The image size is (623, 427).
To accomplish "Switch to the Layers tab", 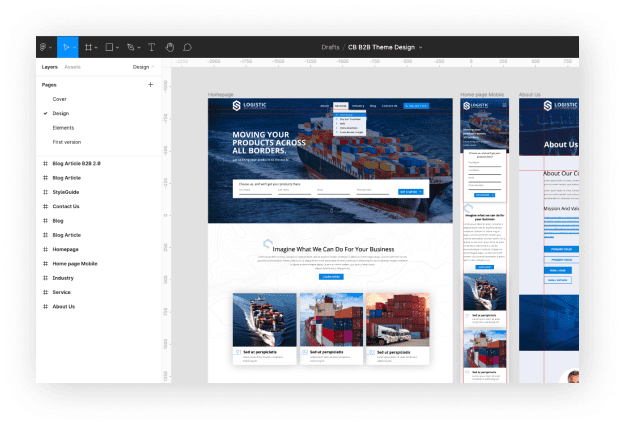I will (x=50, y=67).
